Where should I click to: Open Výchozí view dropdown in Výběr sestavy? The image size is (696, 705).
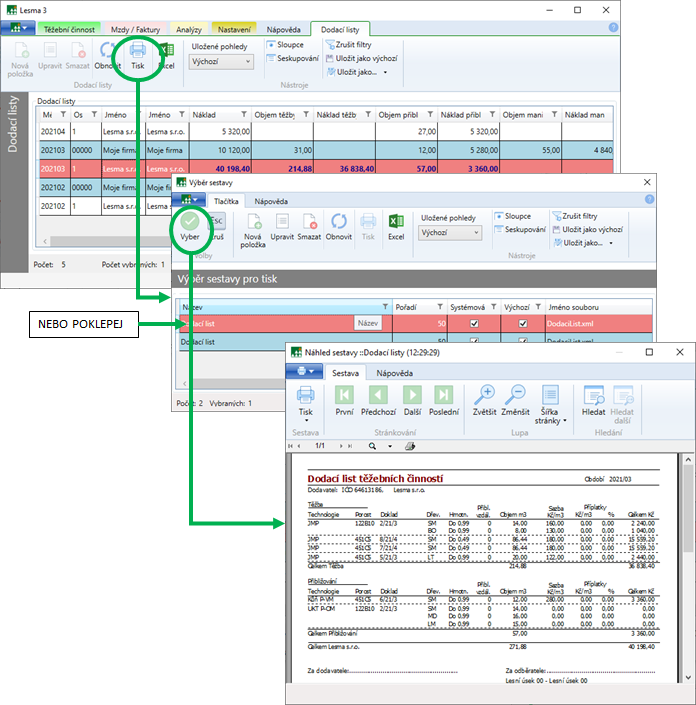(x=450, y=232)
